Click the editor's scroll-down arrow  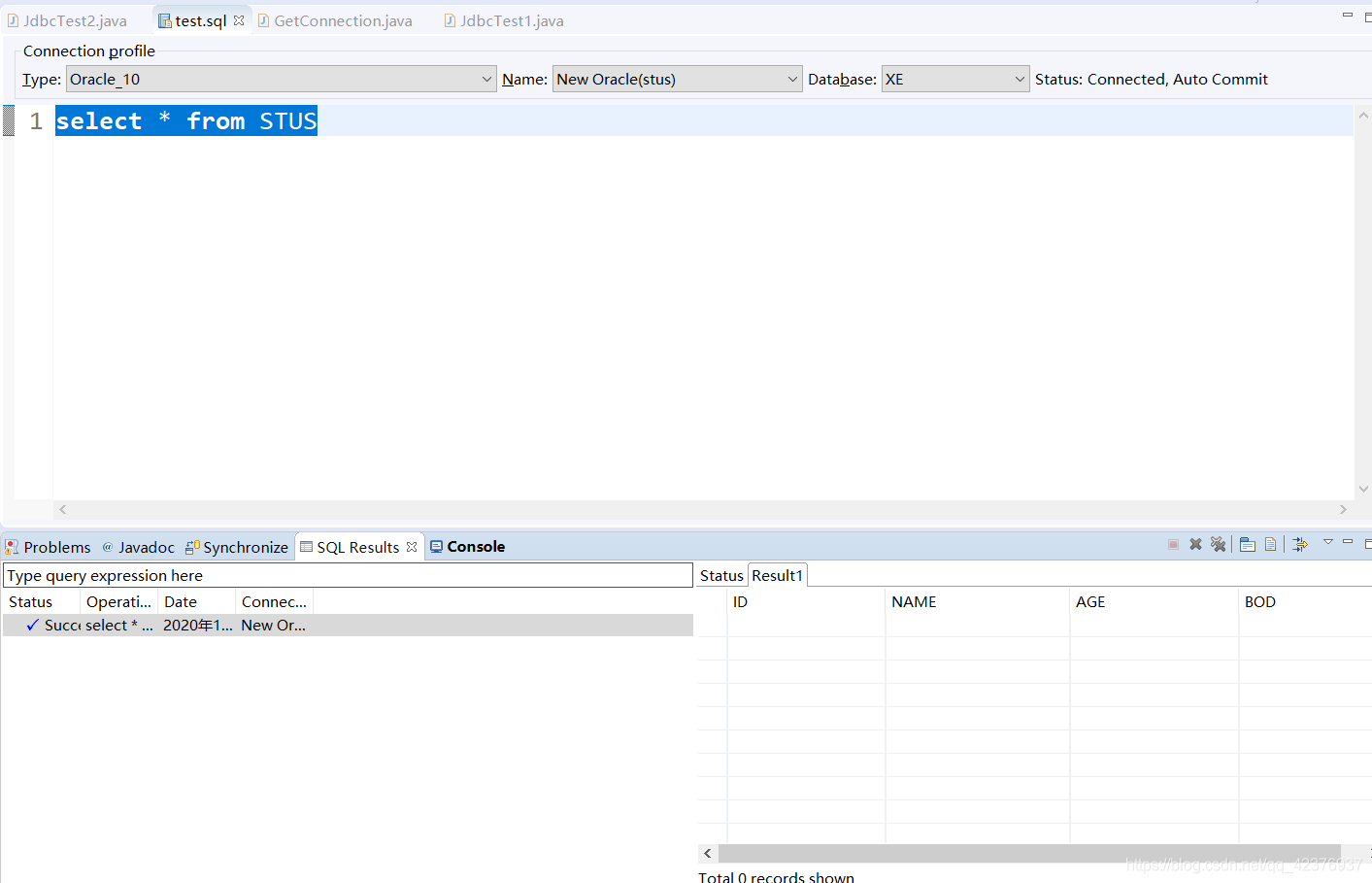pyautogui.click(x=1363, y=490)
